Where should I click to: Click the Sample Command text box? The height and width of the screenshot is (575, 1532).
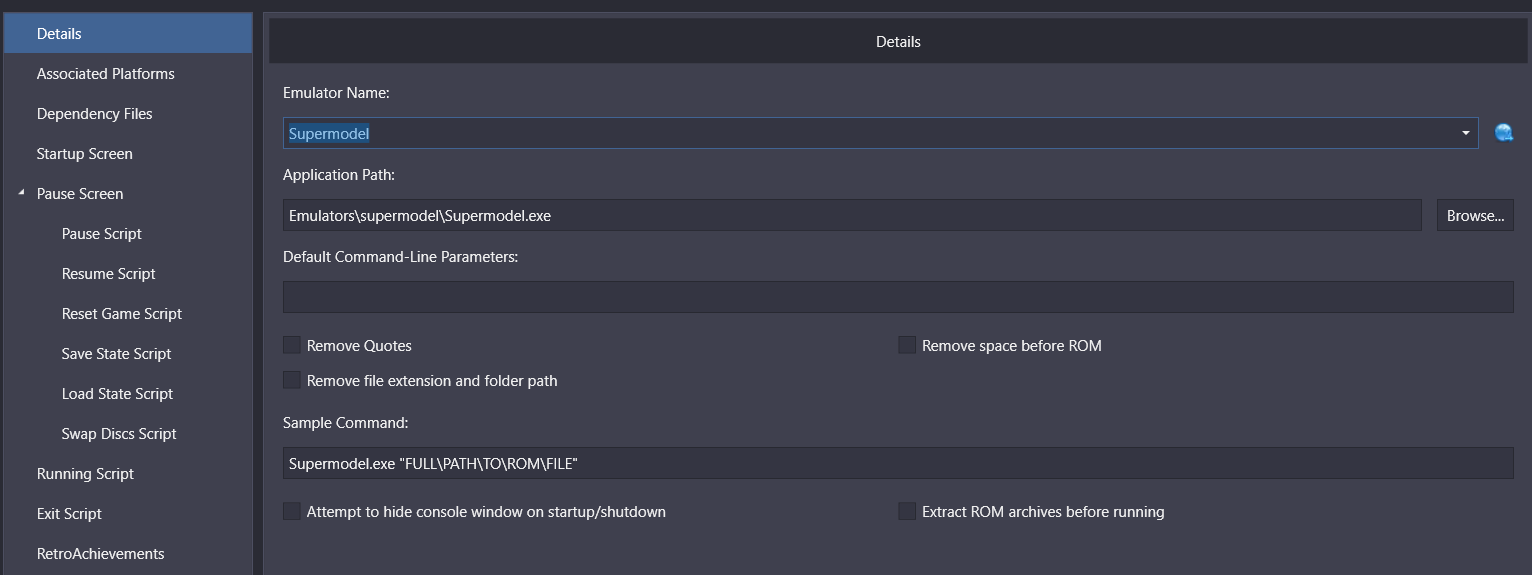tap(898, 463)
